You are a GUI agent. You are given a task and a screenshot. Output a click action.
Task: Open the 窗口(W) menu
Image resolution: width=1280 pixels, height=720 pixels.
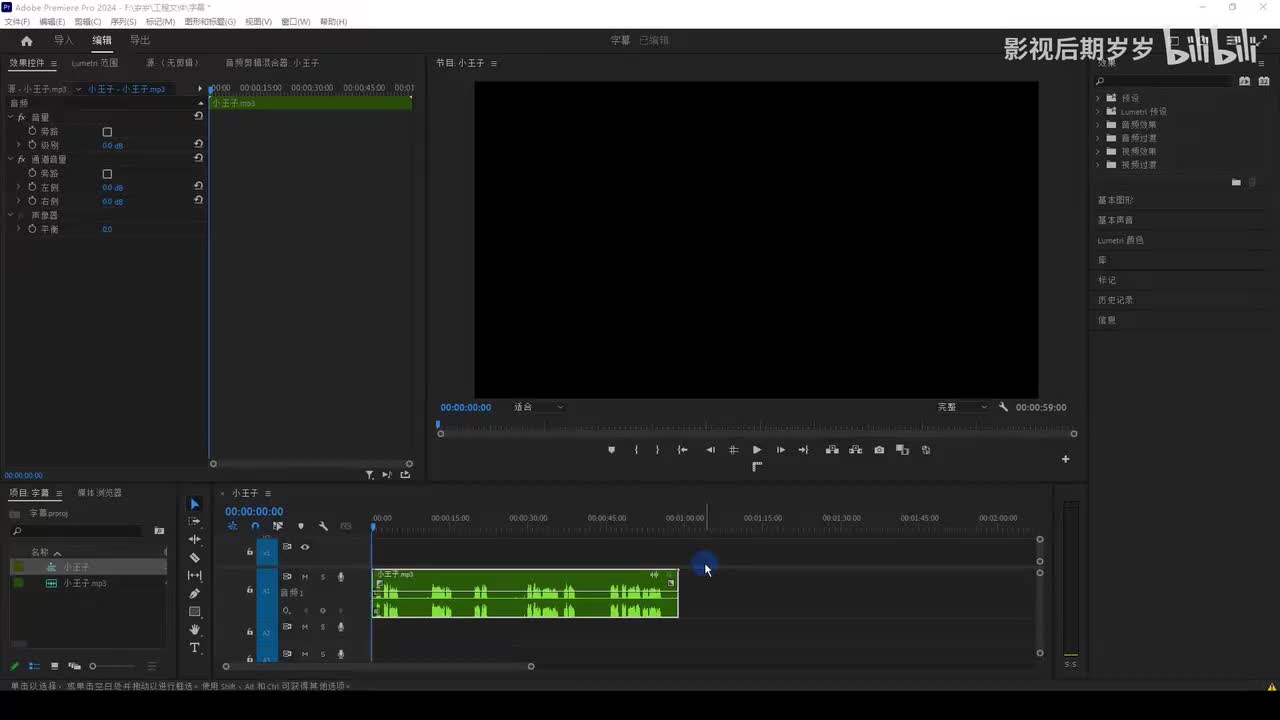(296, 22)
